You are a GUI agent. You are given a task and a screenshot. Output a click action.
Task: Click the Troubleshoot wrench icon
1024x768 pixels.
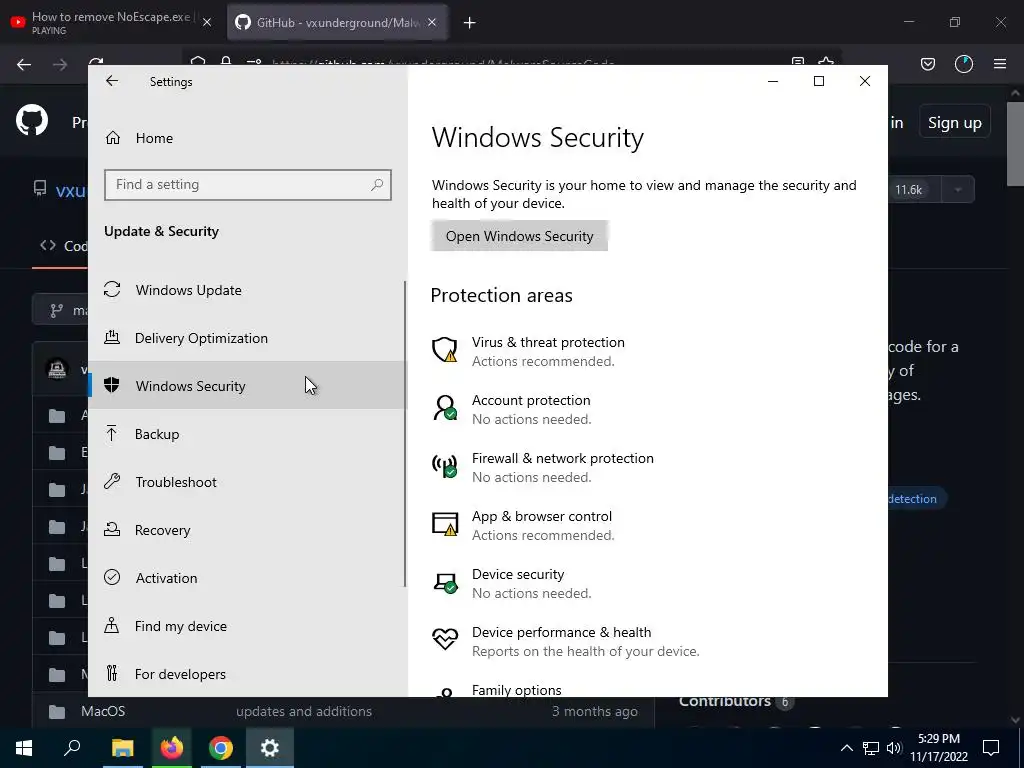[112, 481]
